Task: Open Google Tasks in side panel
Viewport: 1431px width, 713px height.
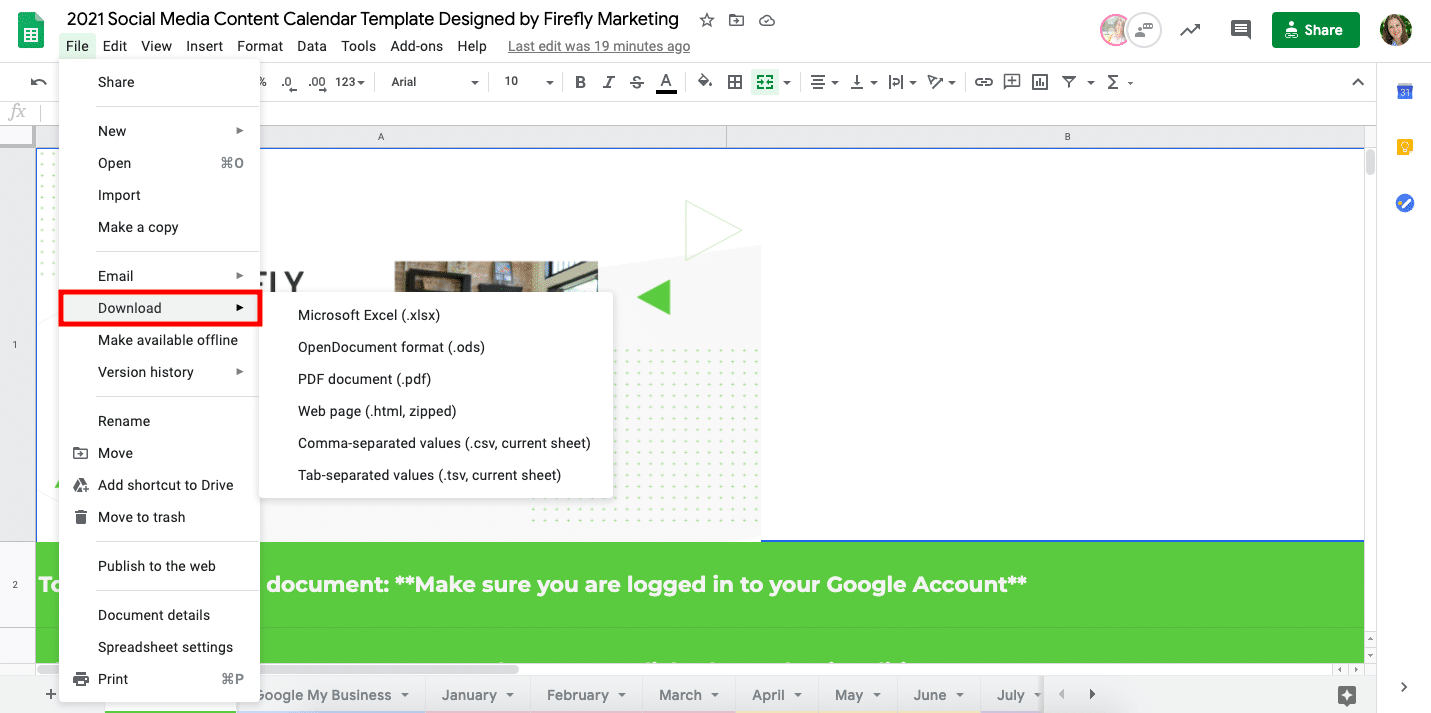Action: (1404, 203)
